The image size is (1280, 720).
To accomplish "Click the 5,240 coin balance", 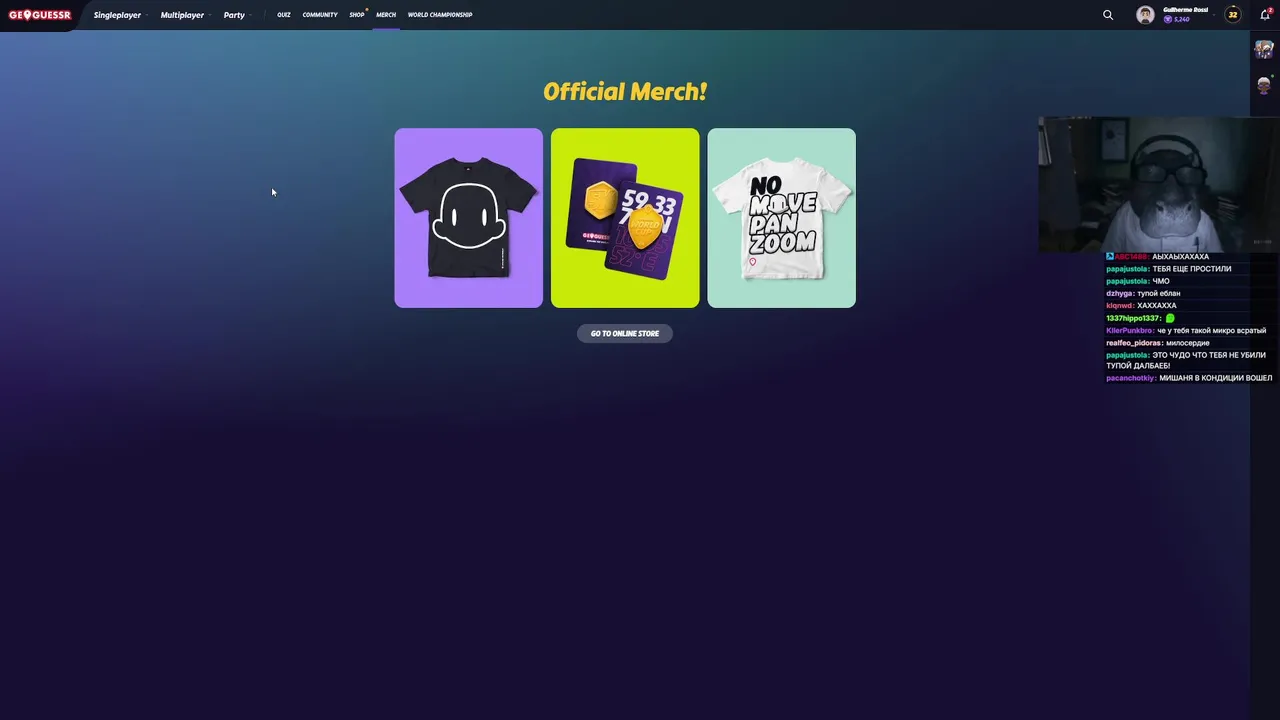I will pyautogui.click(x=1181, y=19).
